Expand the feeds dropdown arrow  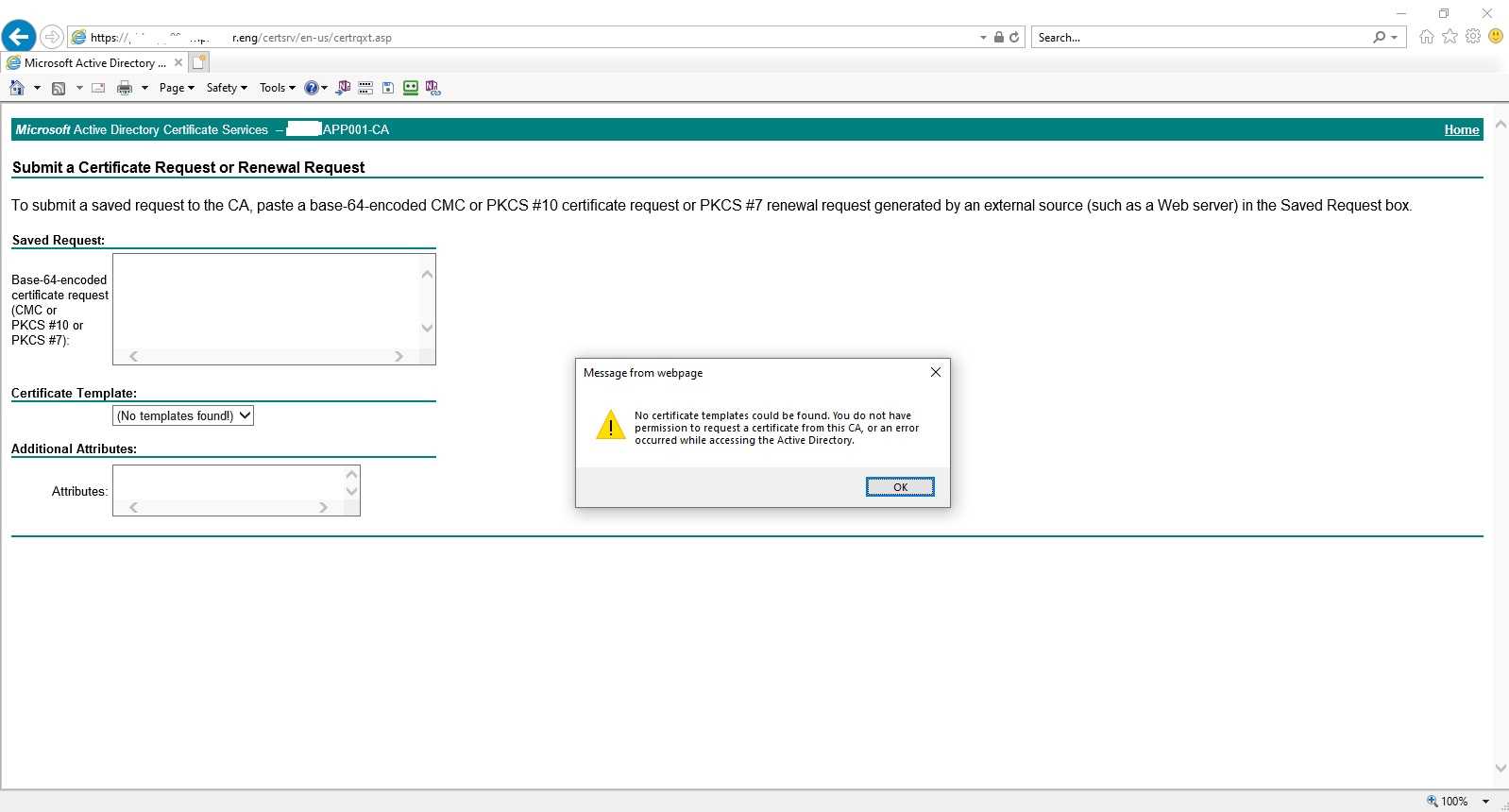click(79, 88)
